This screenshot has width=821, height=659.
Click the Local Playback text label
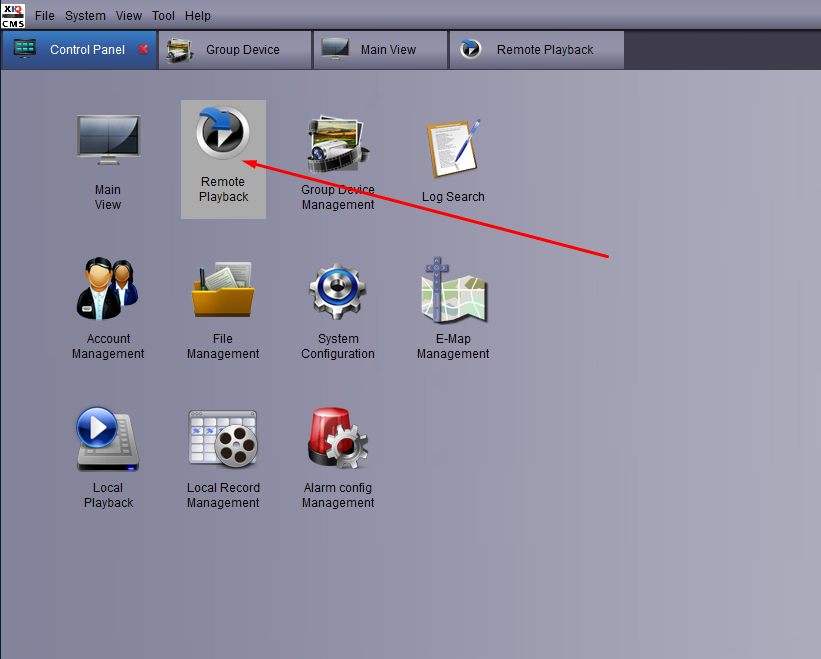(x=108, y=495)
